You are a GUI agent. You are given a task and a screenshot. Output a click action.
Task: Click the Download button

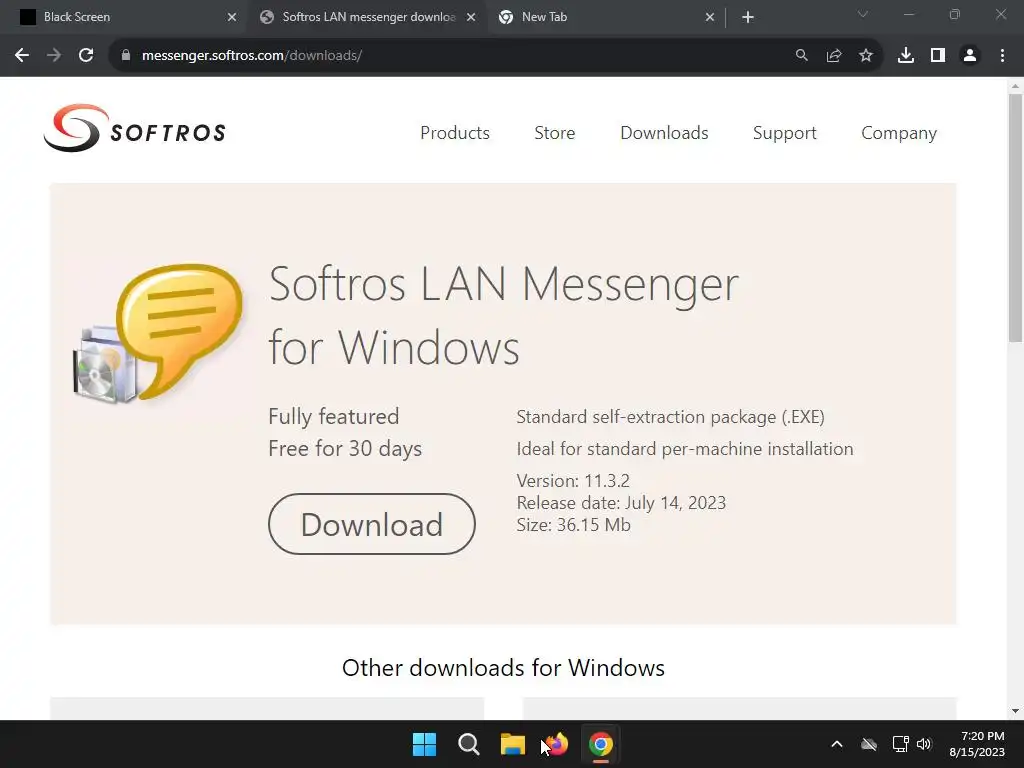tap(372, 524)
